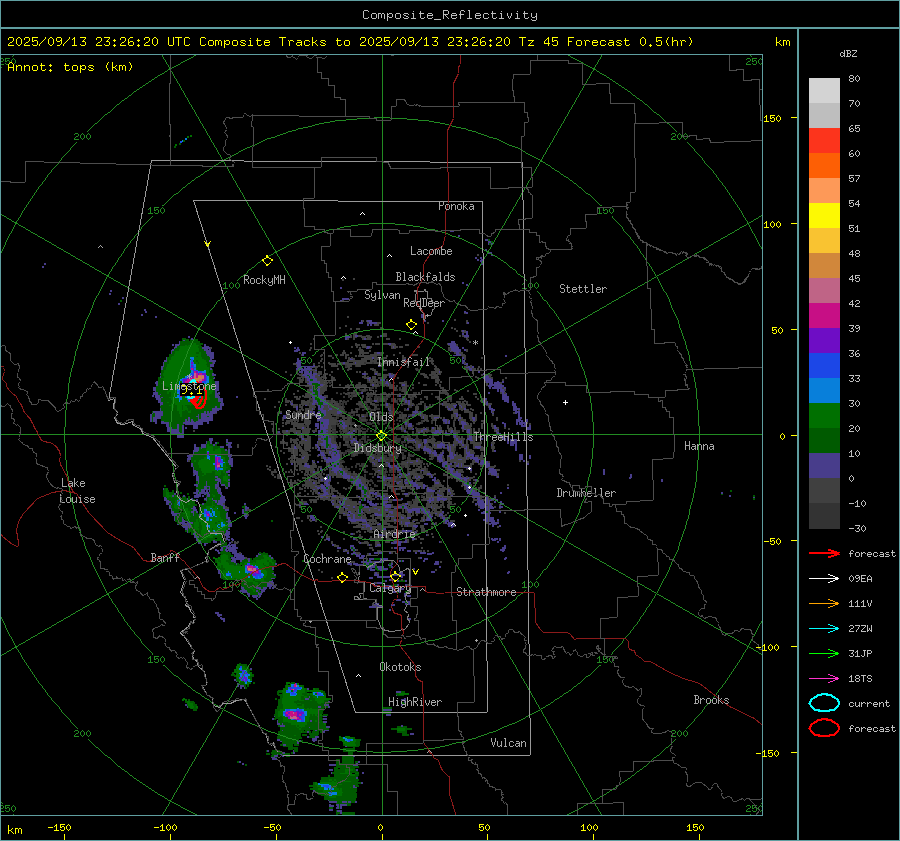This screenshot has width=900, height=841.
Task: Click the dBZ legend heading
Action: pos(848,54)
